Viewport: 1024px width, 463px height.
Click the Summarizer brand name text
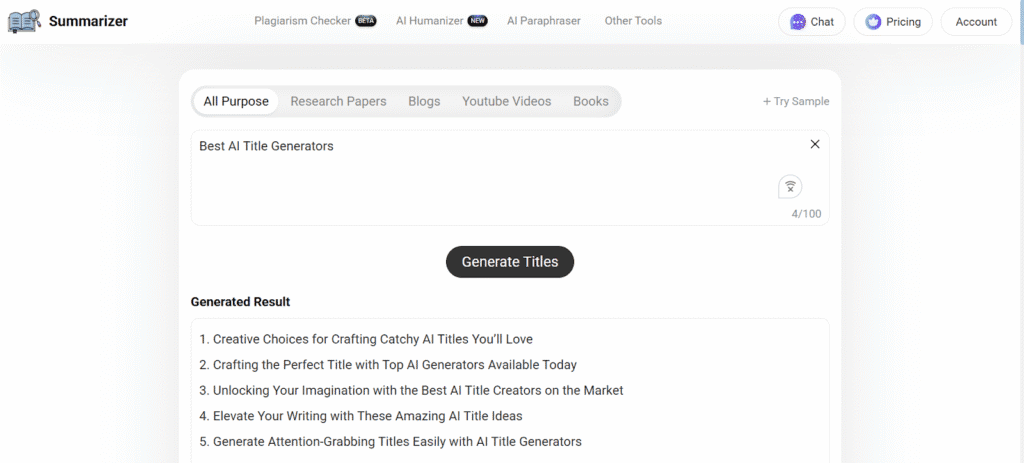pyautogui.click(x=88, y=22)
